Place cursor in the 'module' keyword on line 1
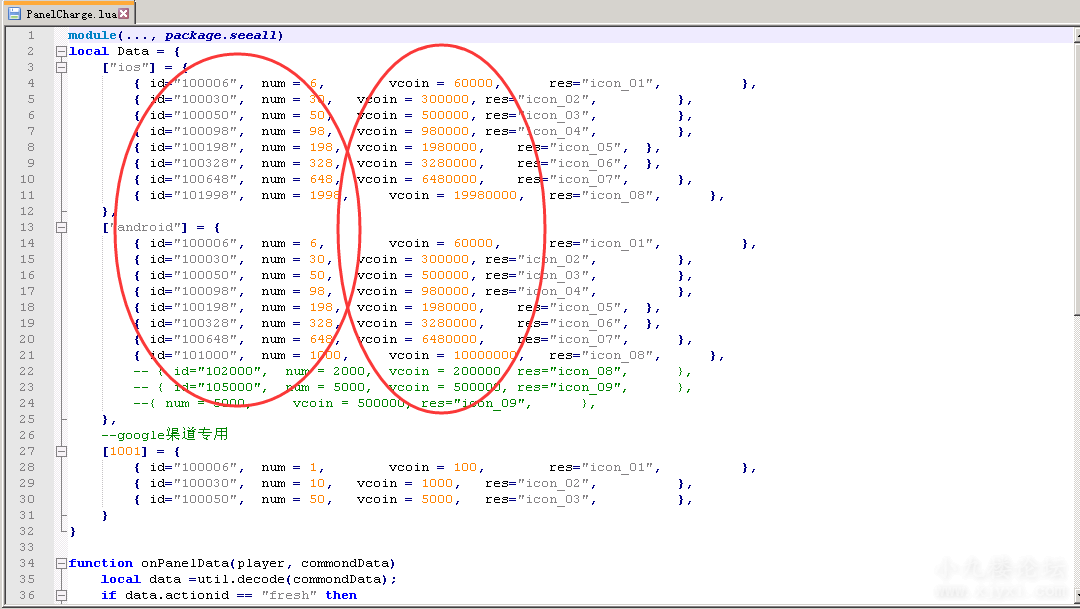This screenshot has height=609, width=1080. tap(92, 35)
